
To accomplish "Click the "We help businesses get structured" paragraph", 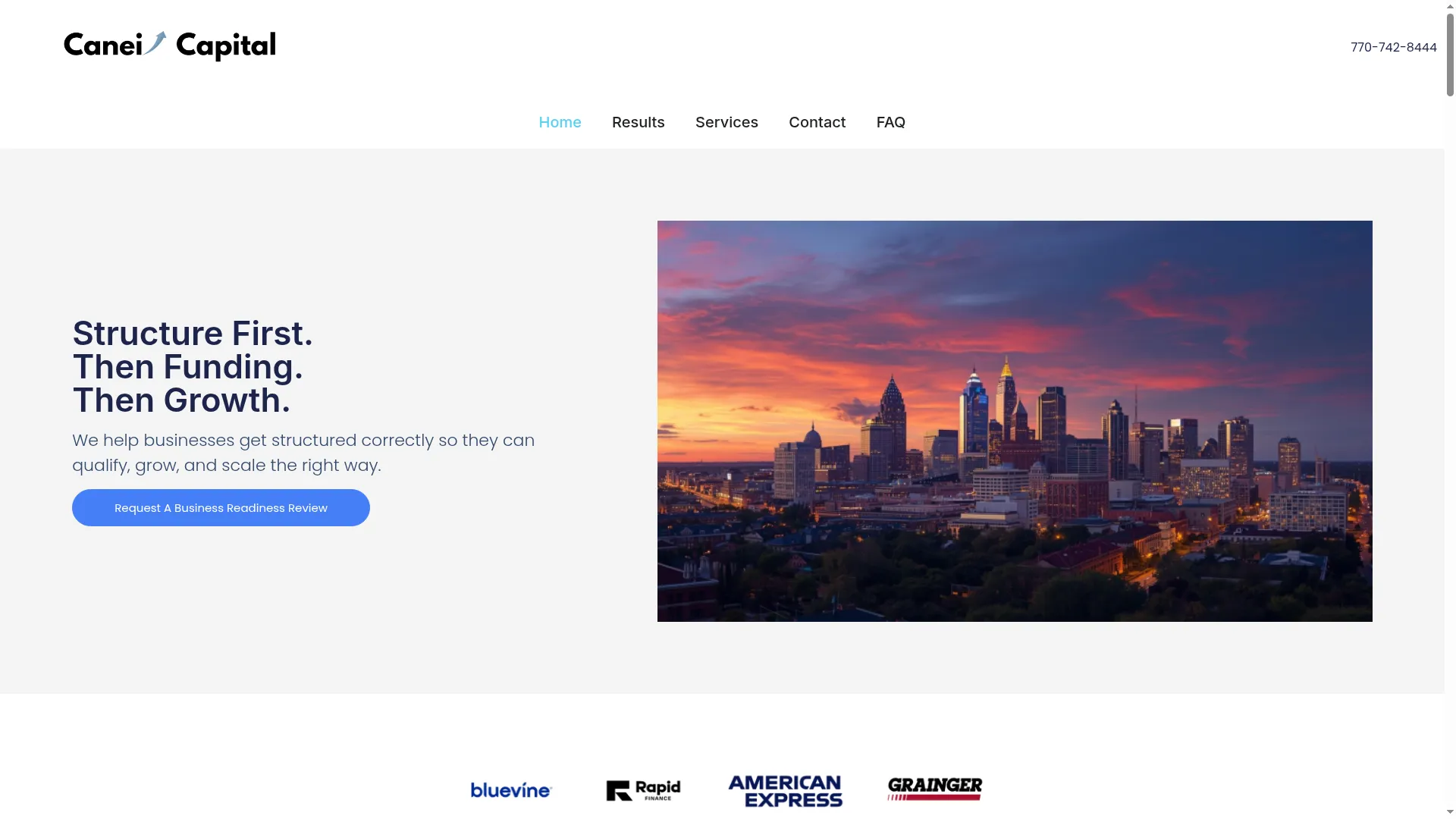I will [x=303, y=453].
